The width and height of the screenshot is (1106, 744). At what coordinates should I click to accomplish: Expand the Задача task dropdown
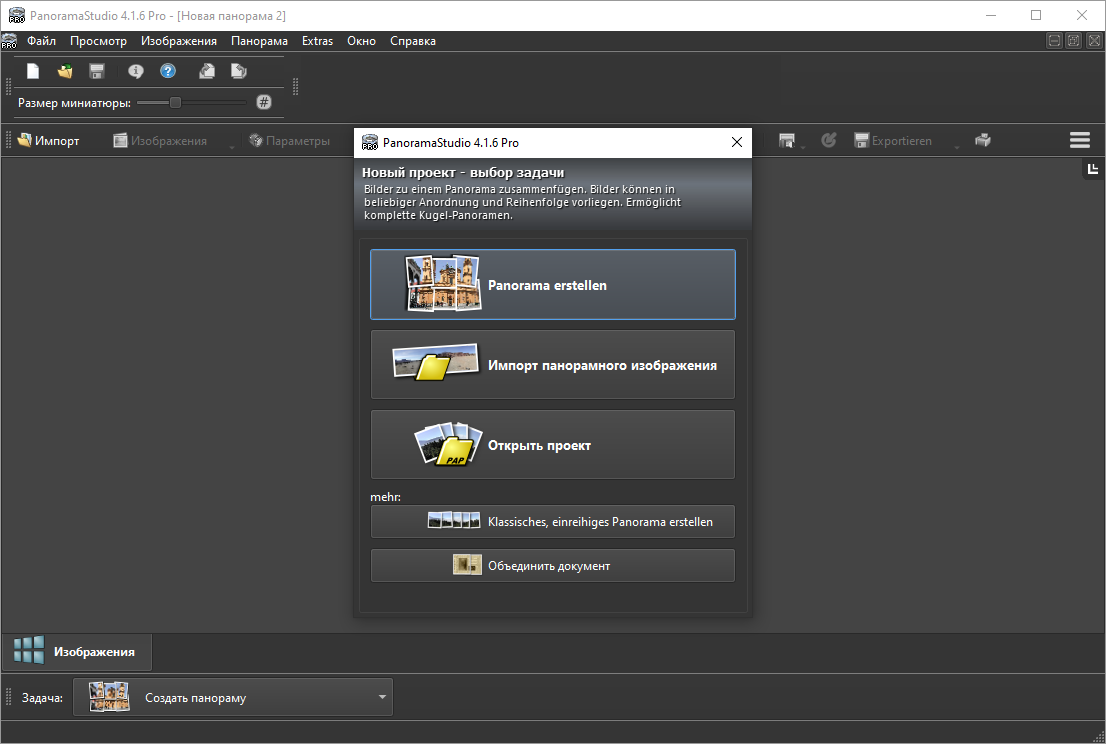pyautogui.click(x=381, y=698)
